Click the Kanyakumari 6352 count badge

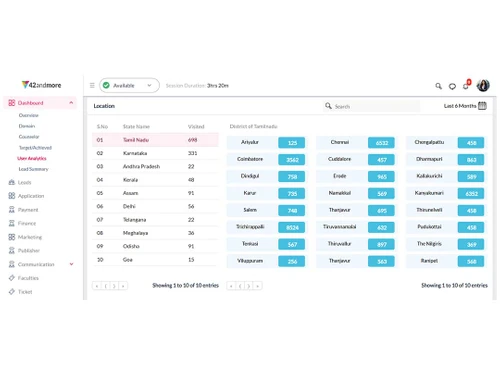[471, 193]
